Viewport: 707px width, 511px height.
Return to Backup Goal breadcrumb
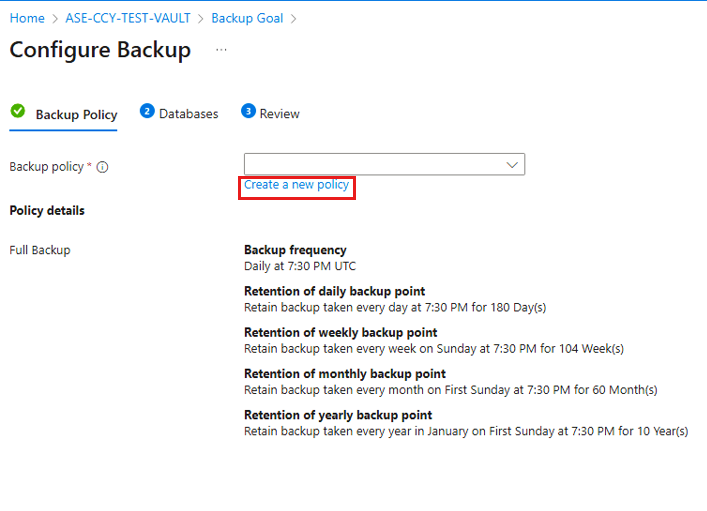coord(247,18)
